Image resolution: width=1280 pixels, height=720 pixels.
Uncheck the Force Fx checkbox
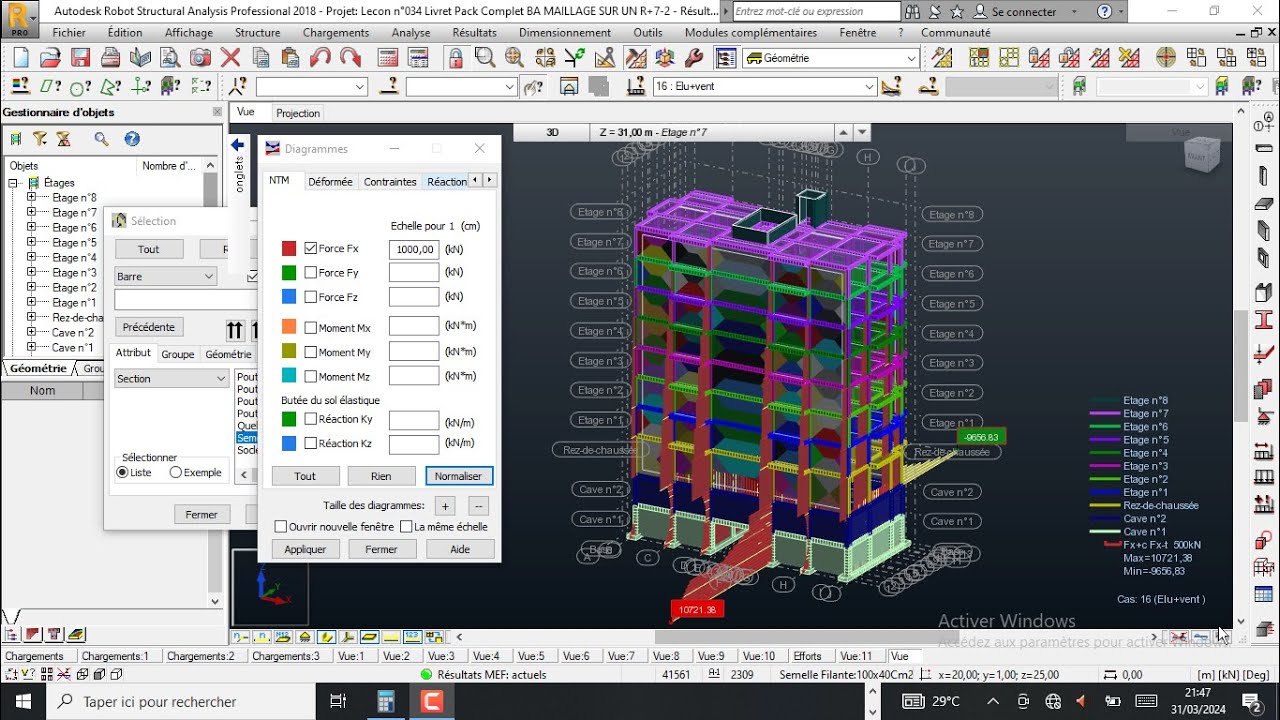[311, 248]
